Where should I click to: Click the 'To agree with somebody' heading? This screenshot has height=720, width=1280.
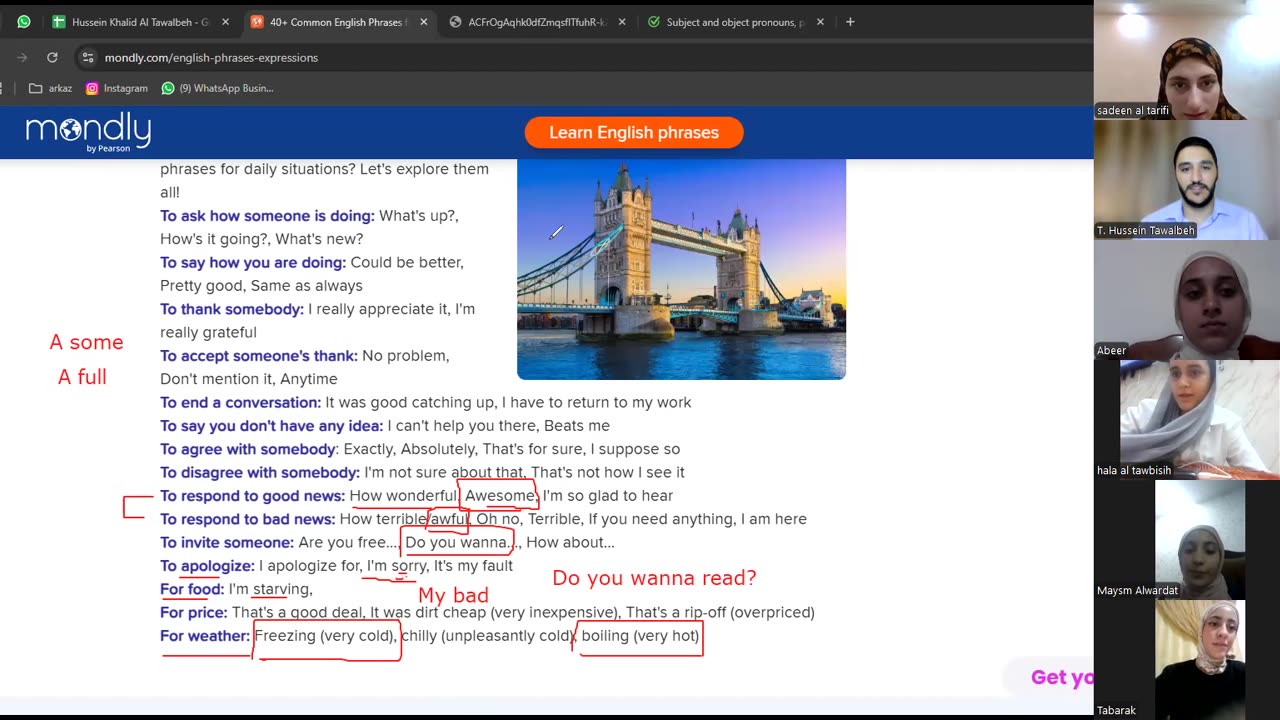point(248,450)
